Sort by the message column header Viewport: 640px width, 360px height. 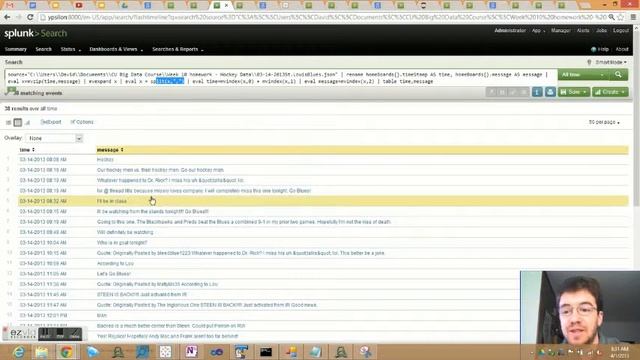click(110, 150)
